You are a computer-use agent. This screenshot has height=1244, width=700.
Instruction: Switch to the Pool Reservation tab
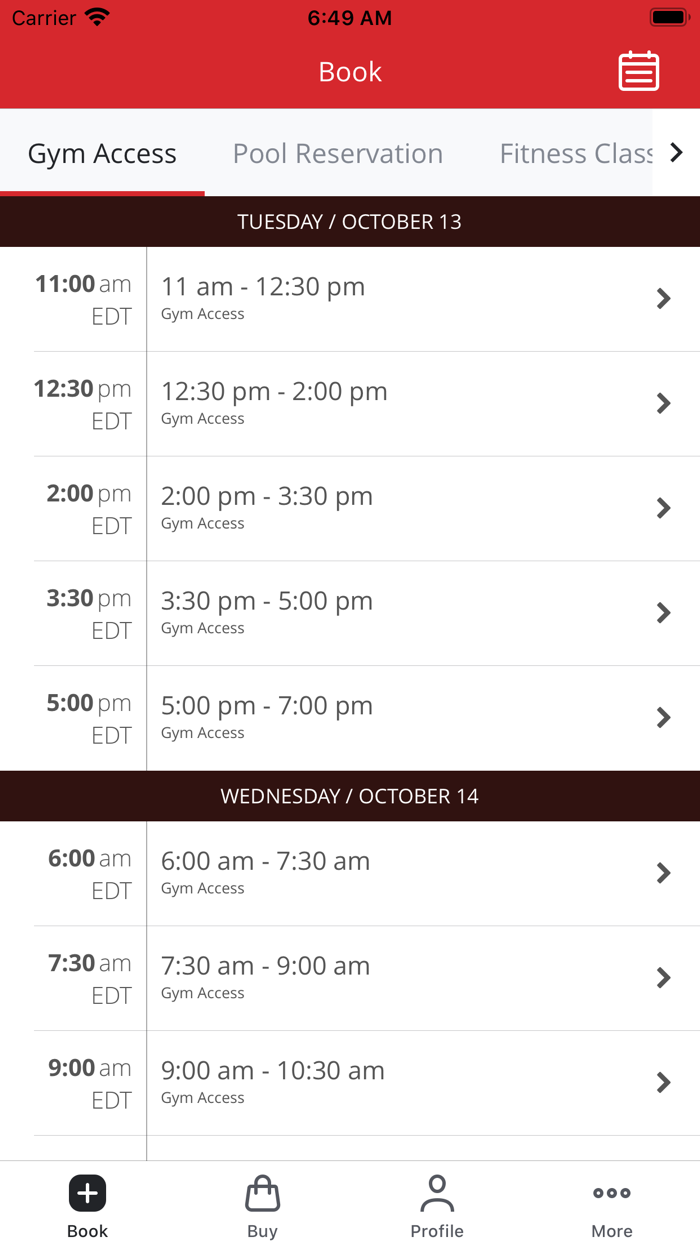coord(338,154)
